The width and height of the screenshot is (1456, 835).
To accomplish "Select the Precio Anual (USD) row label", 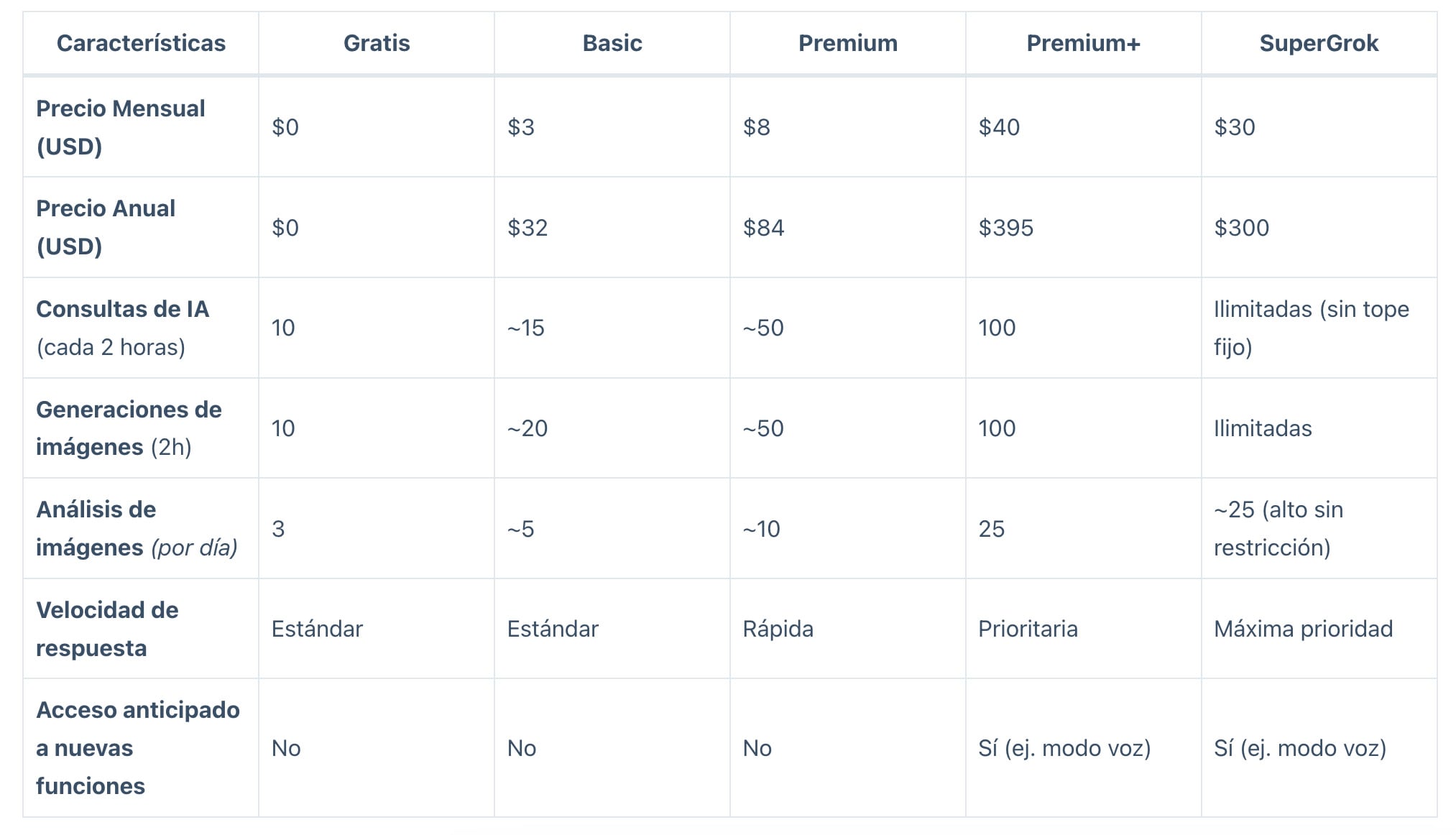I will tap(106, 227).
